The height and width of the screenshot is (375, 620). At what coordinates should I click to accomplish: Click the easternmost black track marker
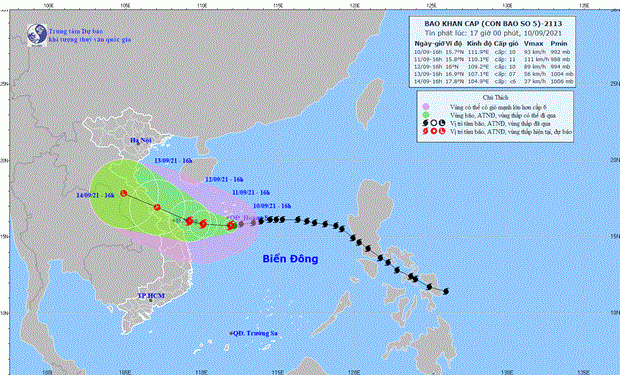tap(446, 292)
